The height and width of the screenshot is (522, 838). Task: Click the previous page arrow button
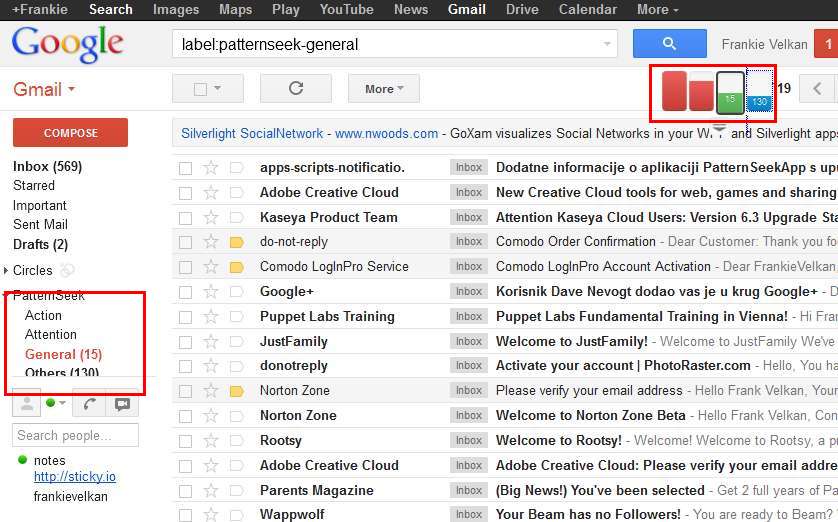point(817,88)
